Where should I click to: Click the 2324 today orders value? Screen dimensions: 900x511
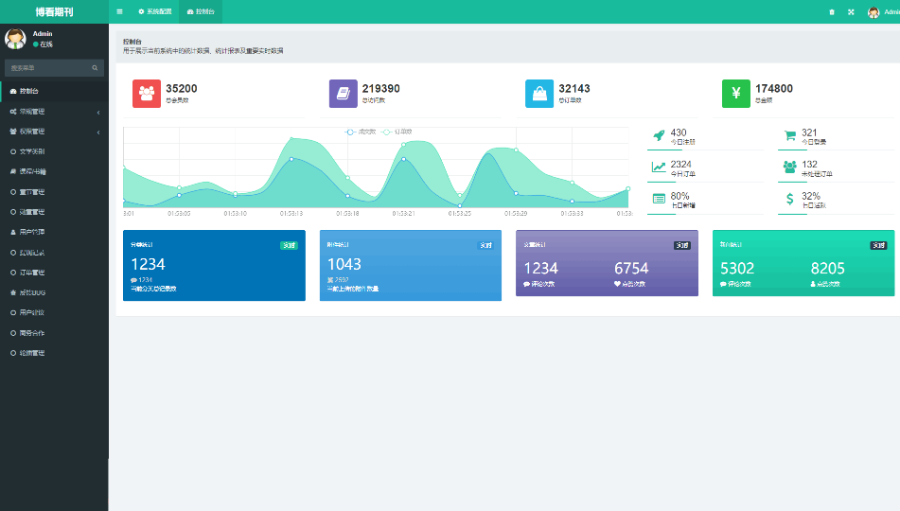click(681, 164)
